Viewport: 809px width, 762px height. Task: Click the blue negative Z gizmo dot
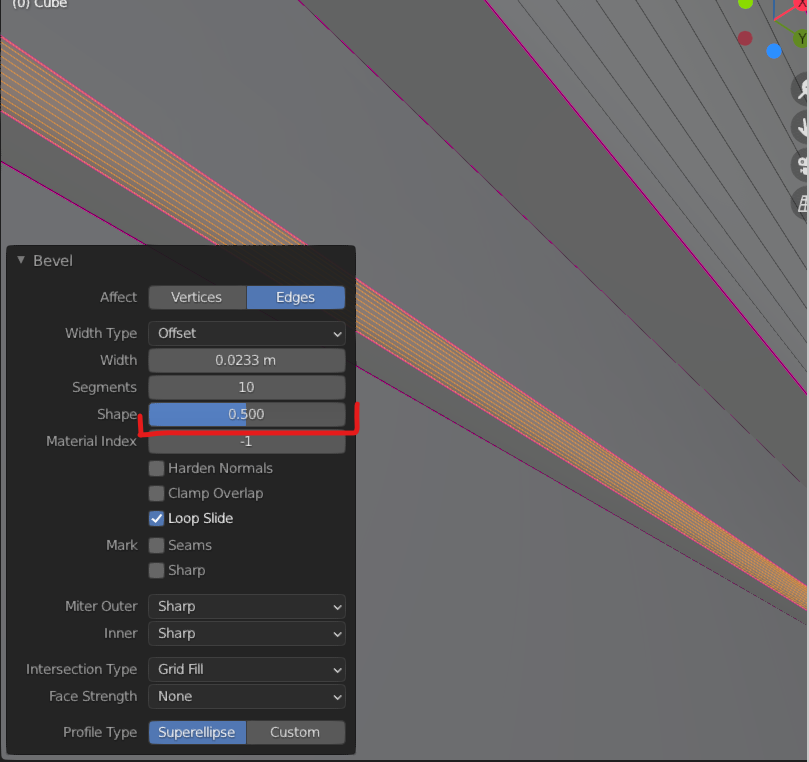click(774, 51)
